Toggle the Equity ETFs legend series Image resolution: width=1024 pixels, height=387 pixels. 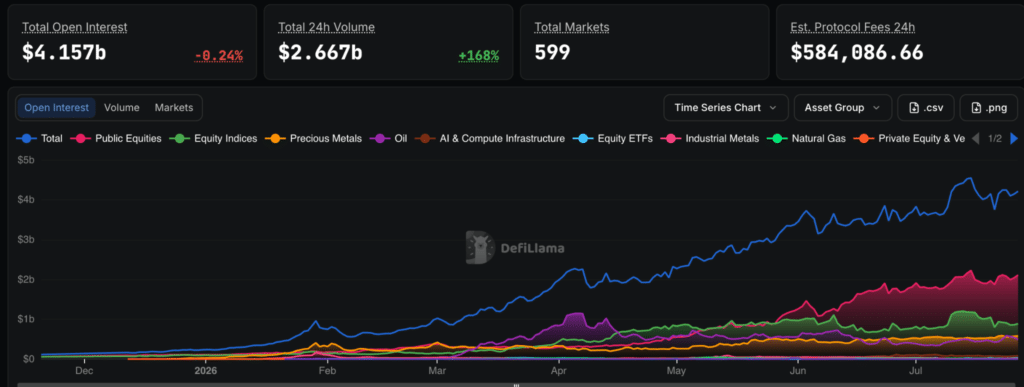(x=612, y=138)
